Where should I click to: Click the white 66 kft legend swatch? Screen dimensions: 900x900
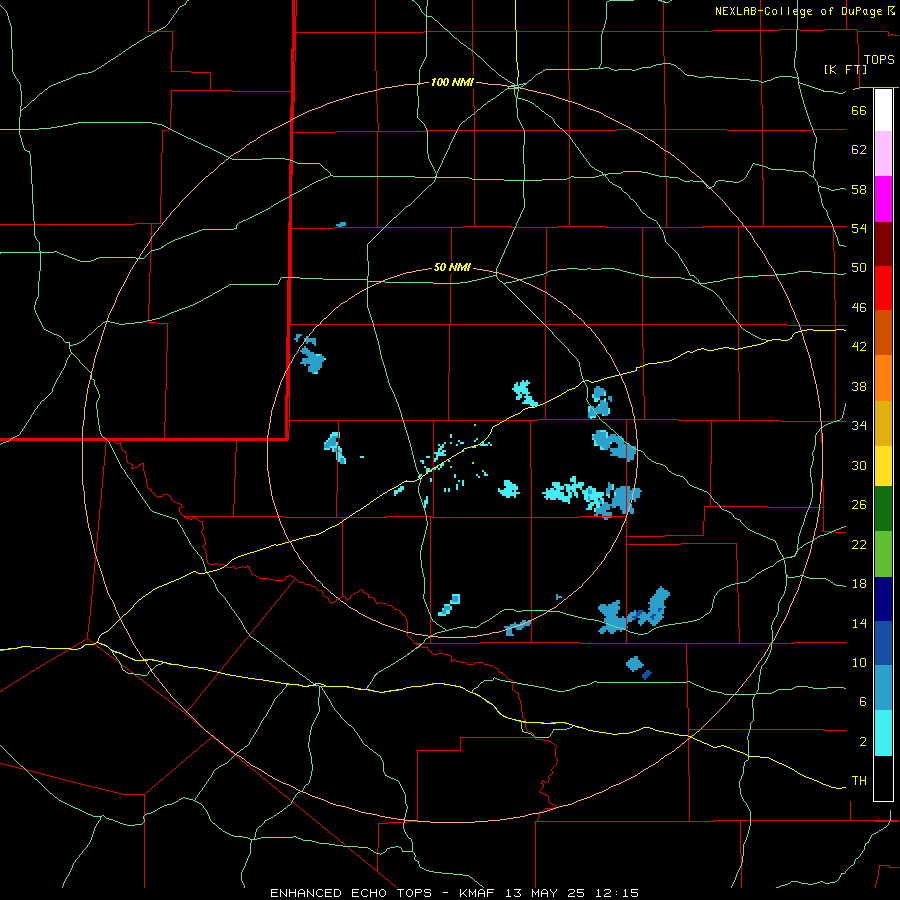pyautogui.click(x=883, y=110)
